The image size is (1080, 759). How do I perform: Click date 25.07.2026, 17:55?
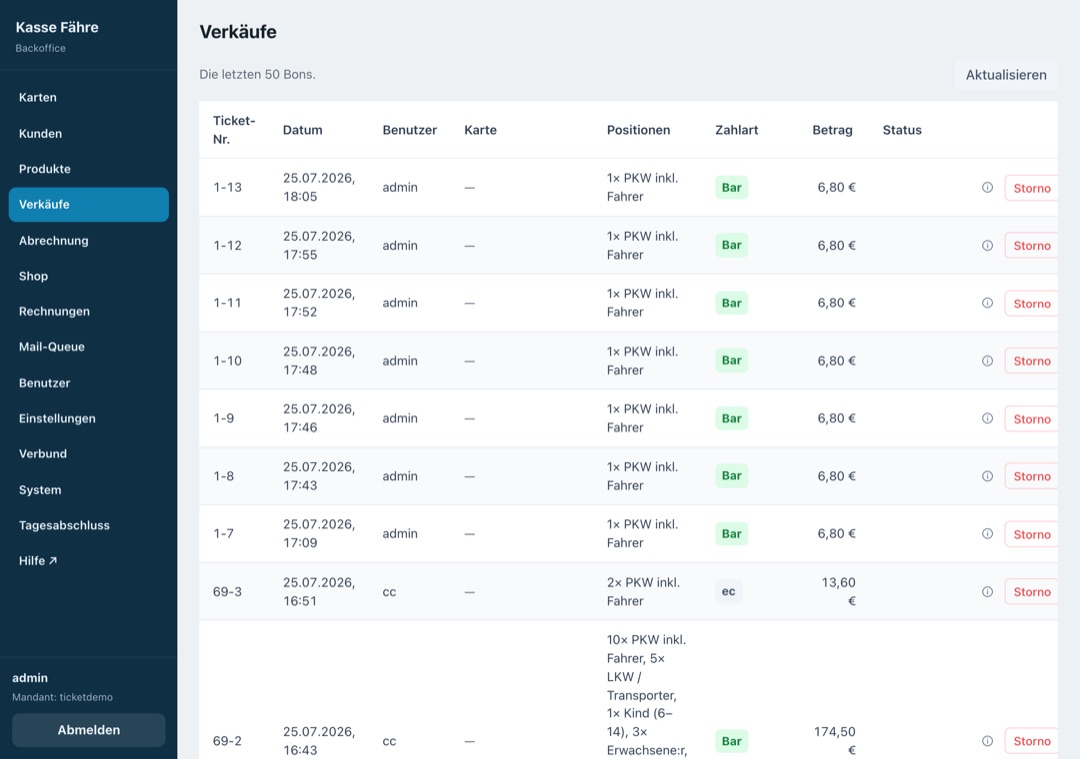(319, 245)
